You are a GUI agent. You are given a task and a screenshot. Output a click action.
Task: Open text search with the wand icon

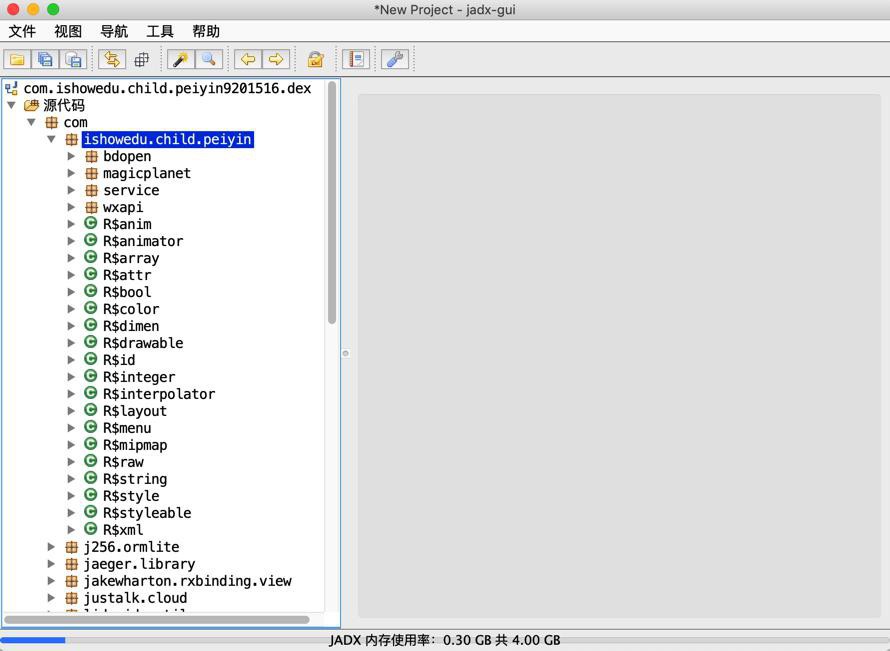point(181,59)
